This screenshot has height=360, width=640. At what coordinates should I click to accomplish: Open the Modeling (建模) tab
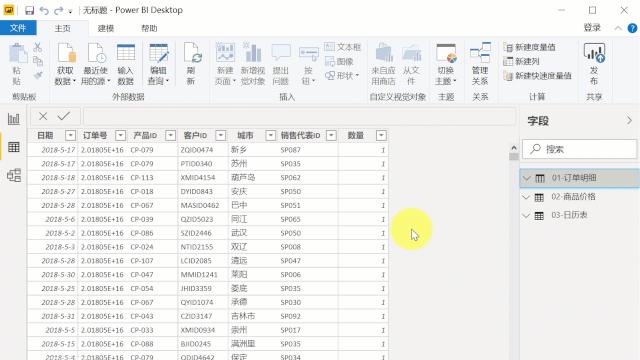(106, 28)
